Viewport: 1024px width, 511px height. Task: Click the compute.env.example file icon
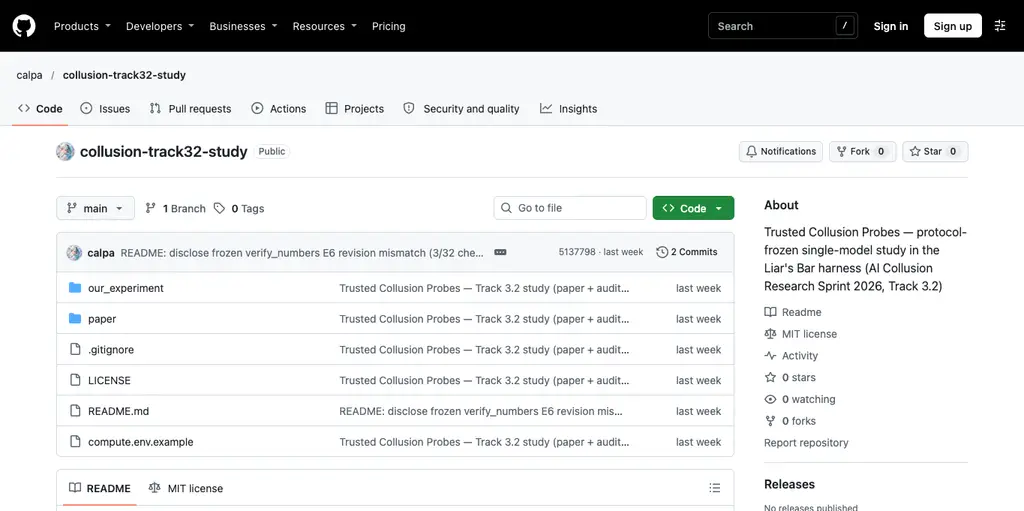75,442
